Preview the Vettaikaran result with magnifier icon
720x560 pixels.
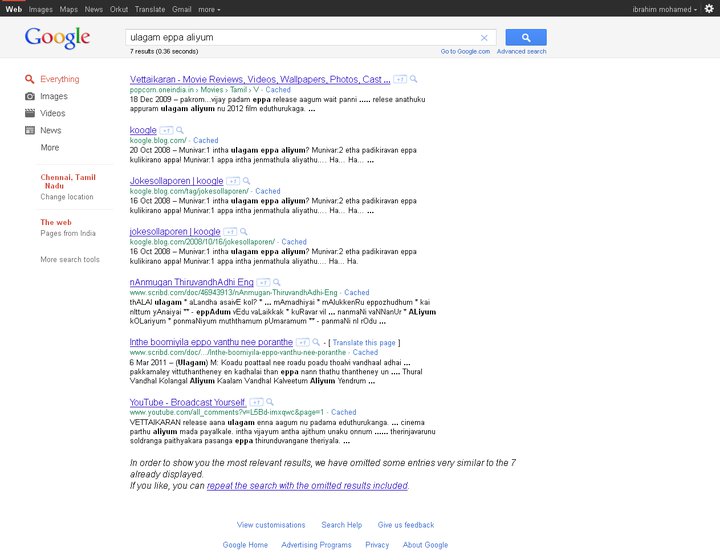pos(413,79)
